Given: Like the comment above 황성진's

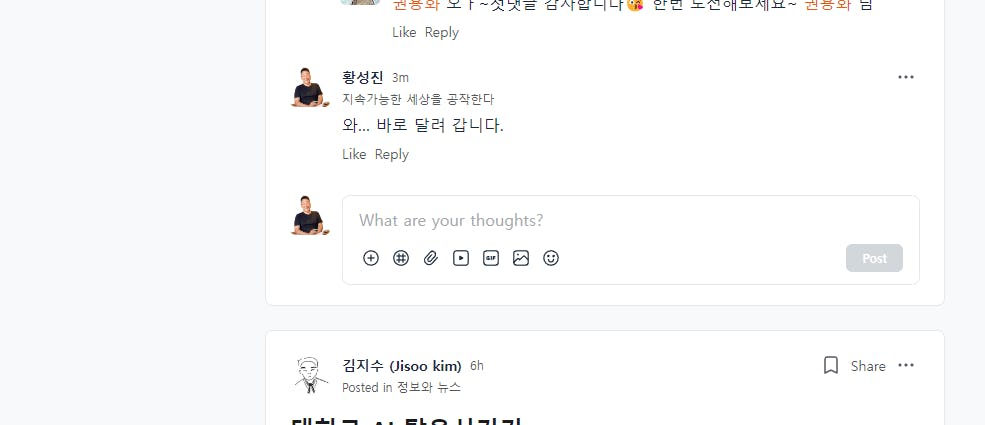Looking at the screenshot, I should tap(404, 32).
